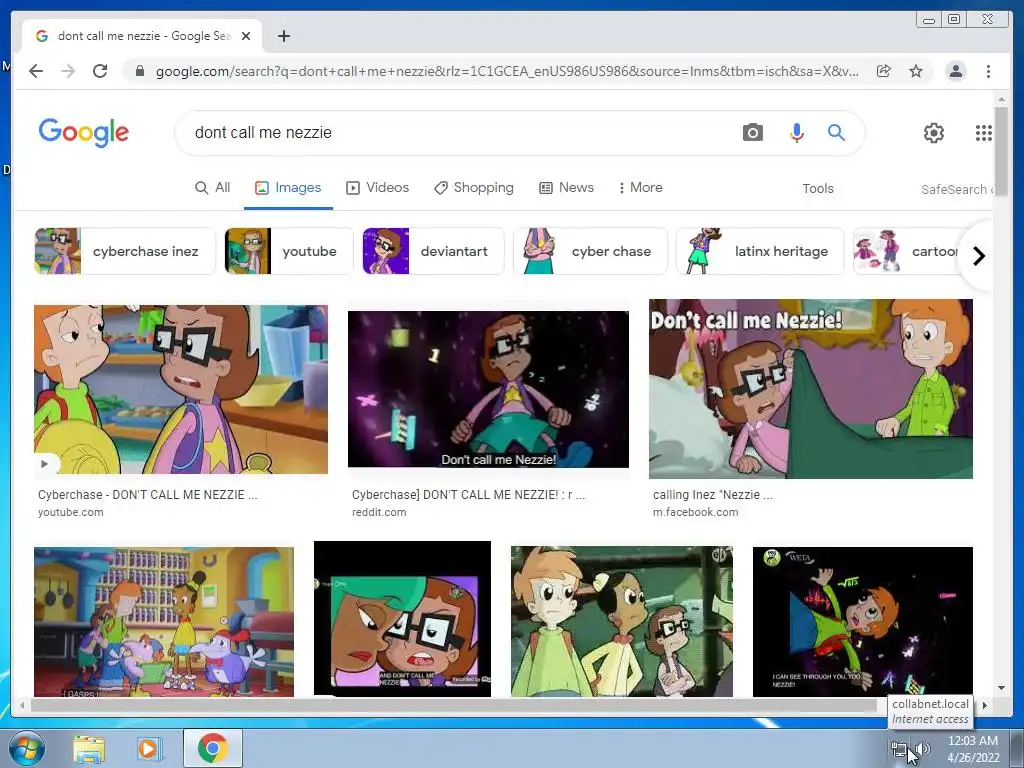
Task: Open the Google apps grid
Action: coord(984,133)
